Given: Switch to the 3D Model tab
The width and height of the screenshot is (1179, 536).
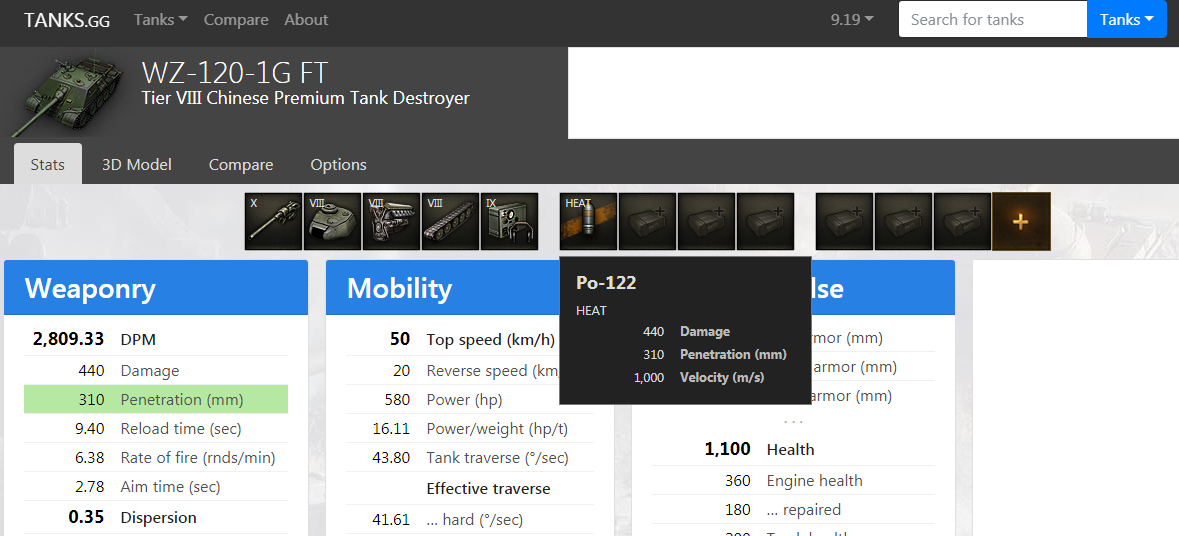Looking at the screenshot, I should pos(137,164).
